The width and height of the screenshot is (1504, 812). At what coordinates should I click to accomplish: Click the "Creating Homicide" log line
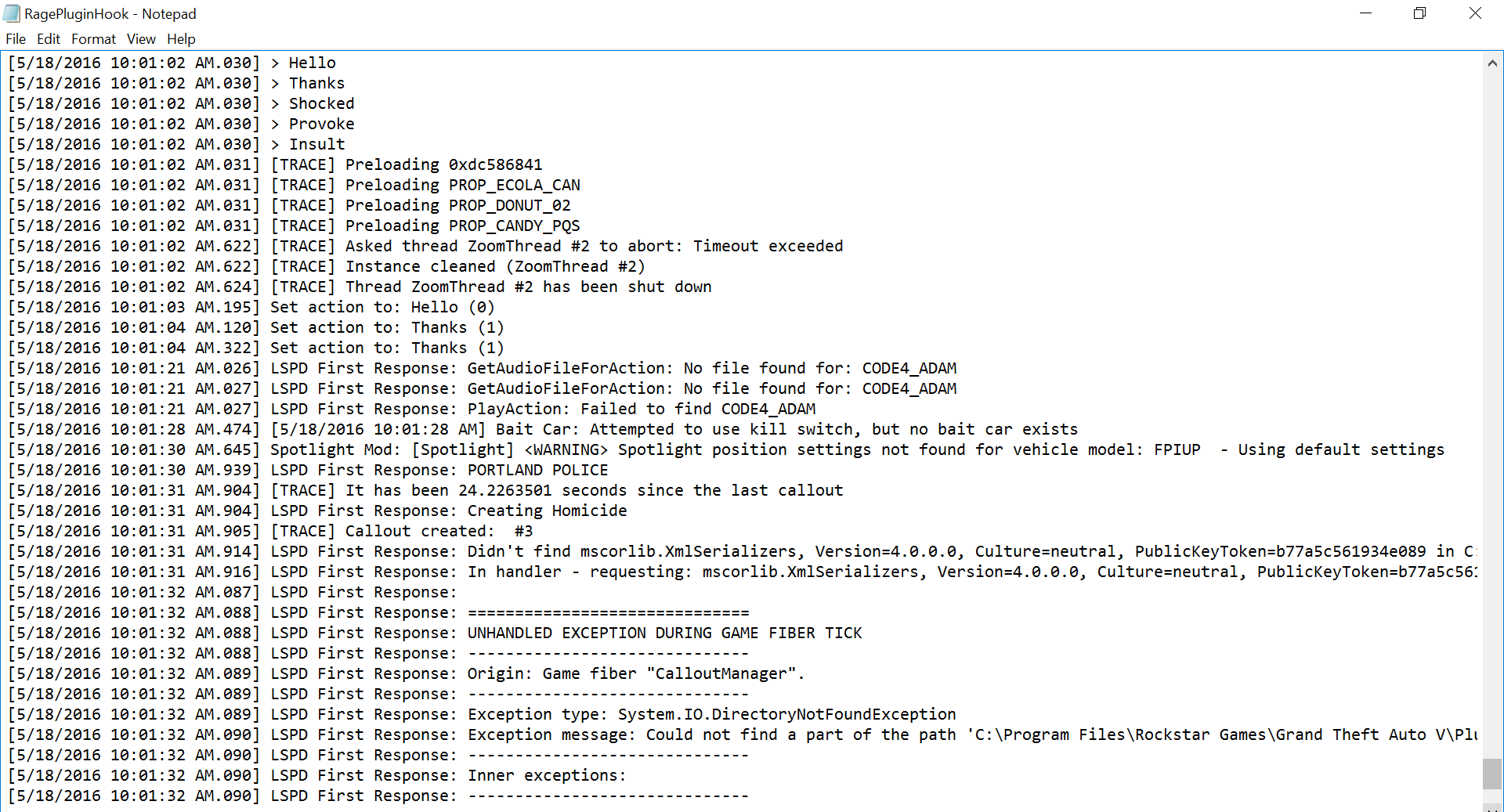(x=547, y=511)
